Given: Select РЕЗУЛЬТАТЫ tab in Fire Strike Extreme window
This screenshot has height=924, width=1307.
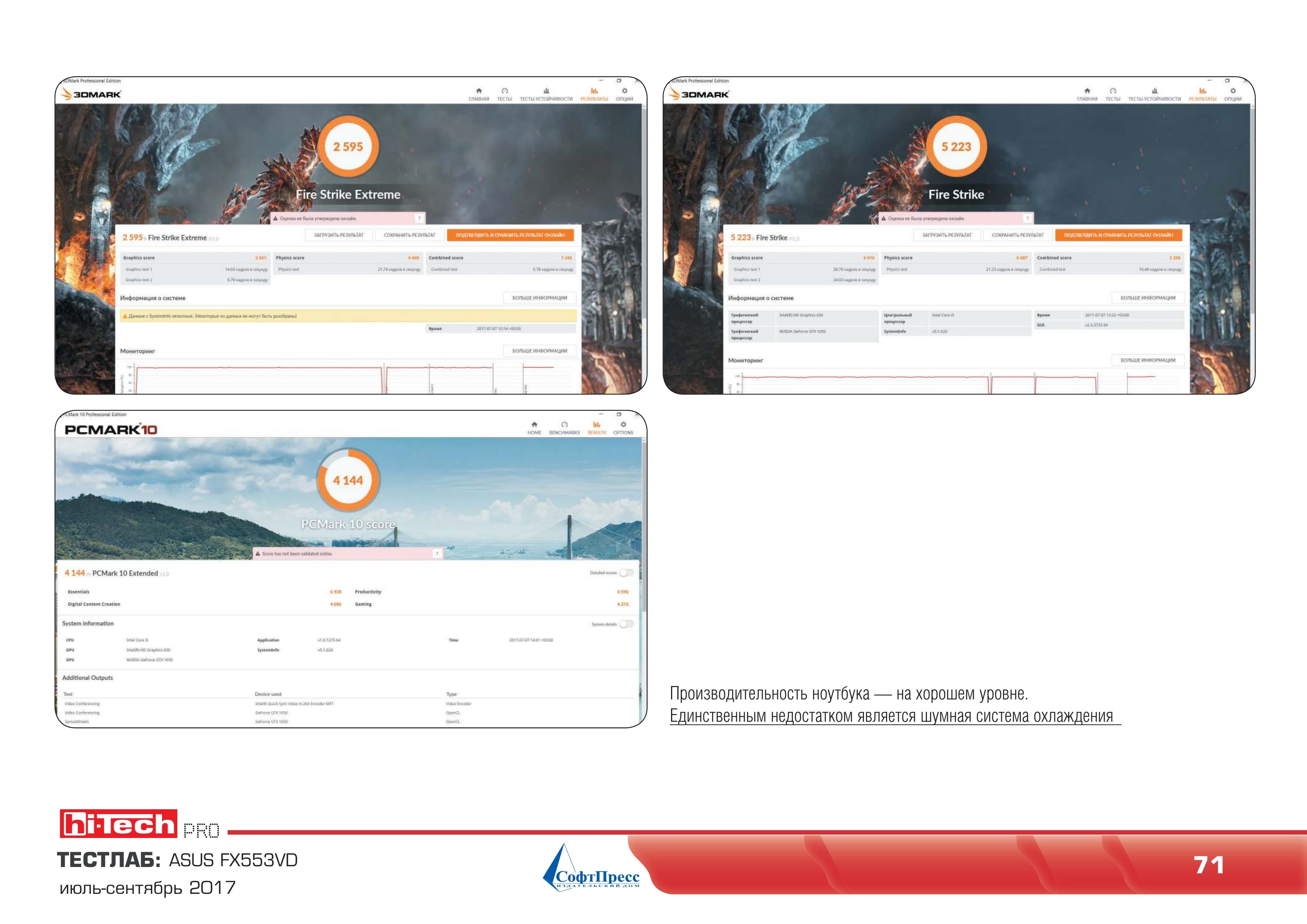Looking at the screenshot, I should (x=594, y=94).
